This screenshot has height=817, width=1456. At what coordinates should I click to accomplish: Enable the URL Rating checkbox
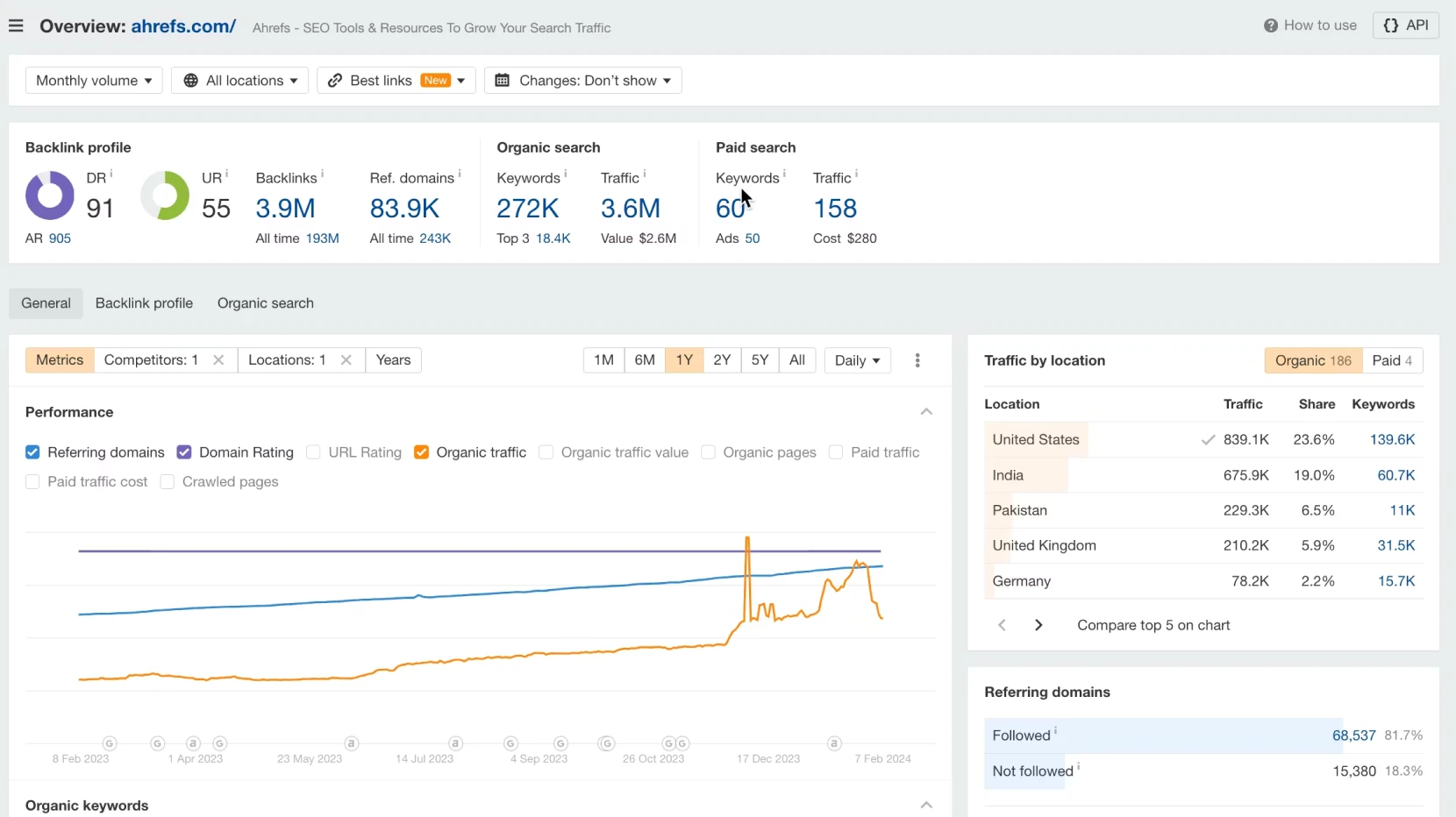click(x=314, y=452)
